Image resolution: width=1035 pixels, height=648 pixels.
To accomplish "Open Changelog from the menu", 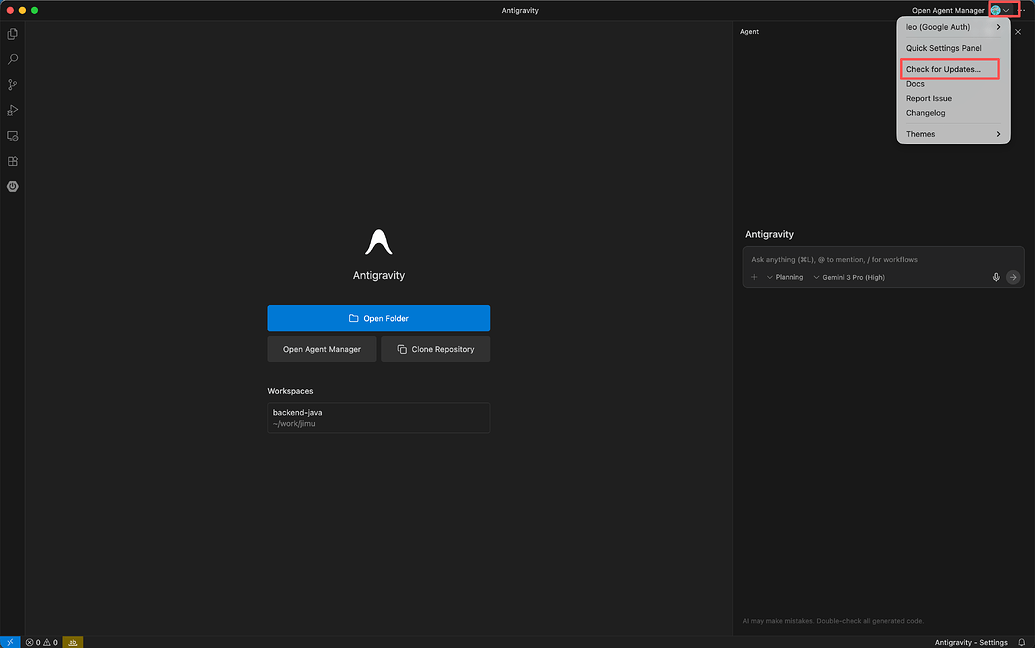I will click(x=953, y=113).
